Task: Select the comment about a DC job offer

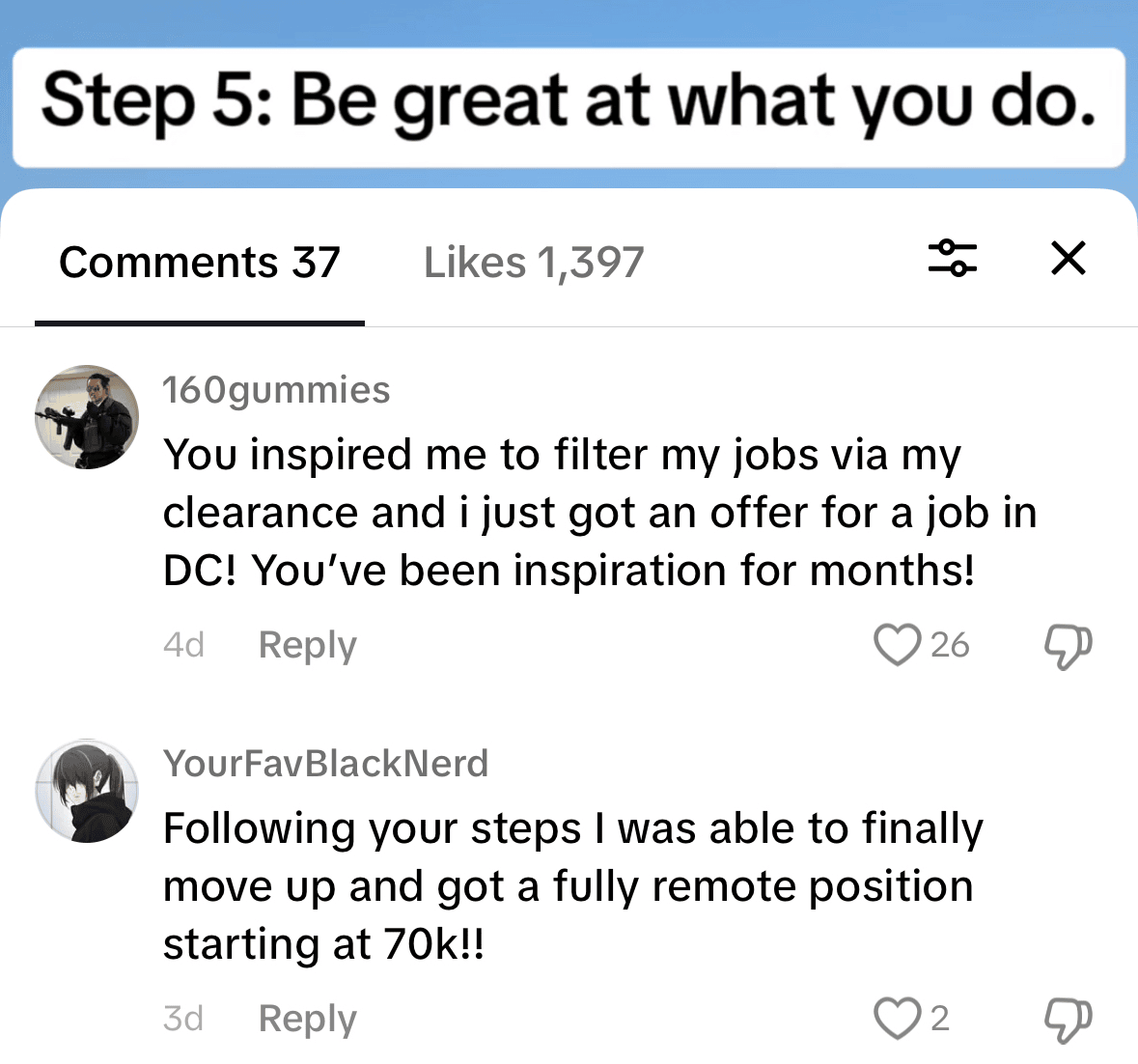Action: point(598,513)
